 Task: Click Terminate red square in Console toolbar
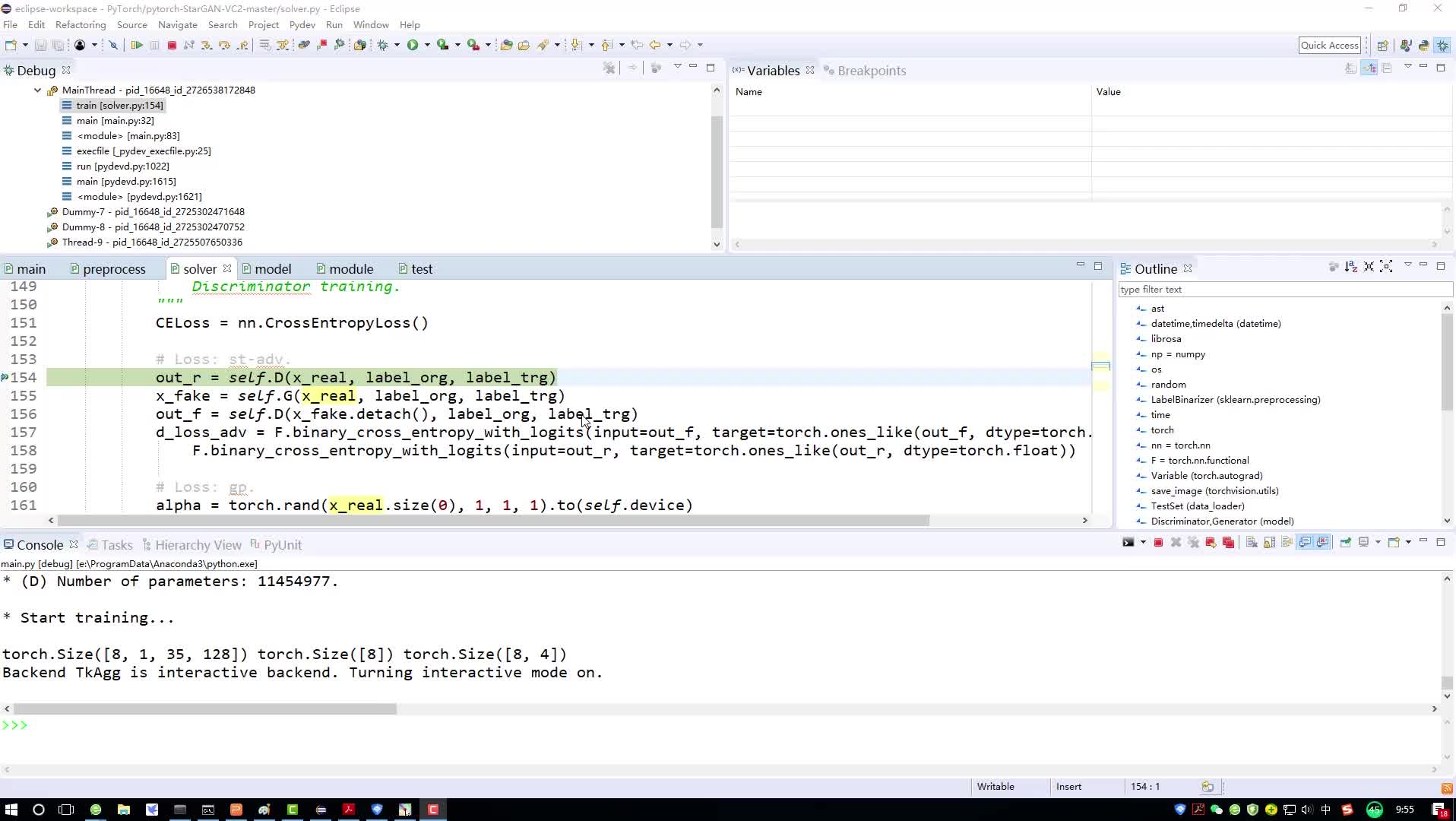click(x=1158, y=542)
